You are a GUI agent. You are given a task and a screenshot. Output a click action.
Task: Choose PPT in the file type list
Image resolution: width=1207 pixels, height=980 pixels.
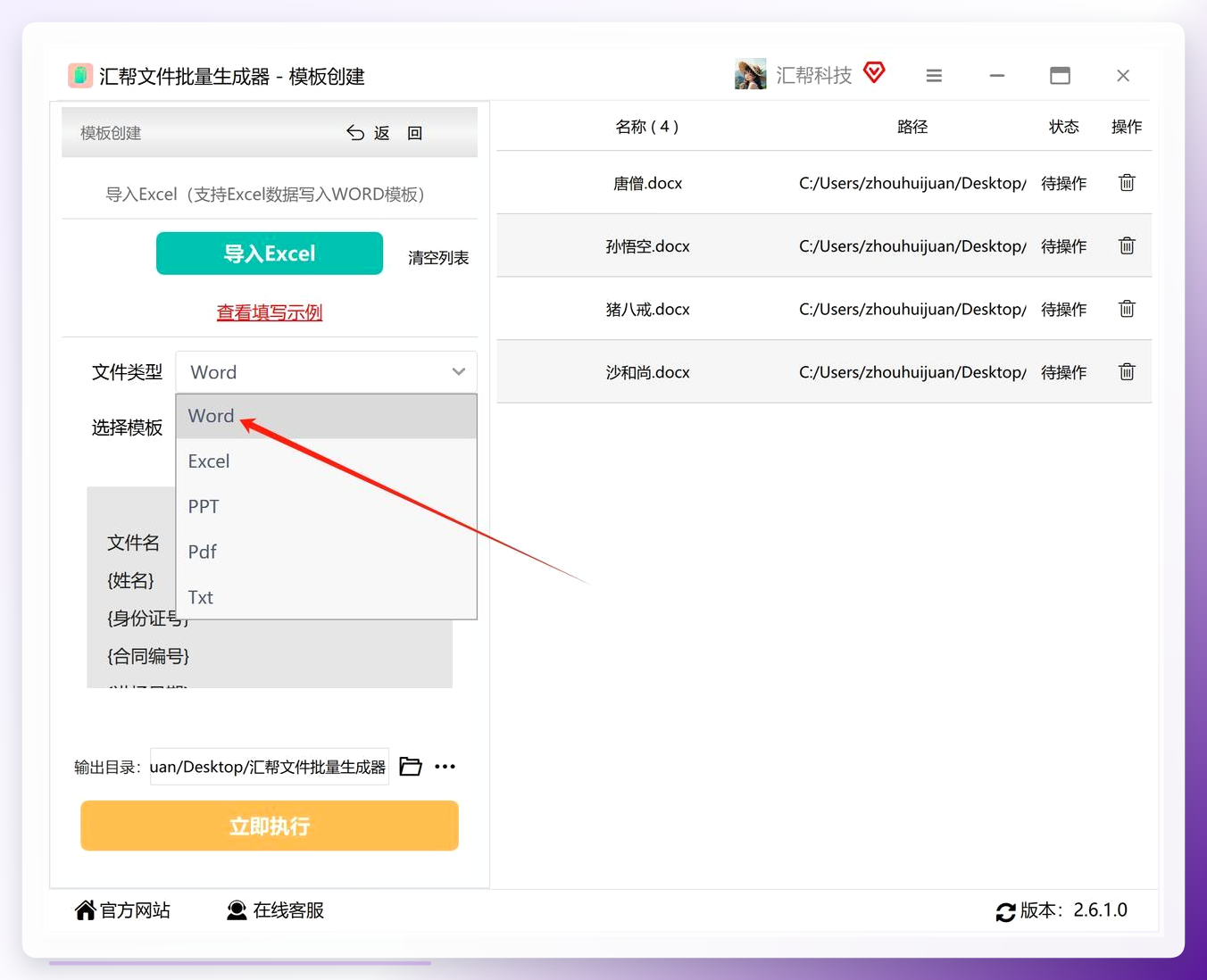(327, 507)
